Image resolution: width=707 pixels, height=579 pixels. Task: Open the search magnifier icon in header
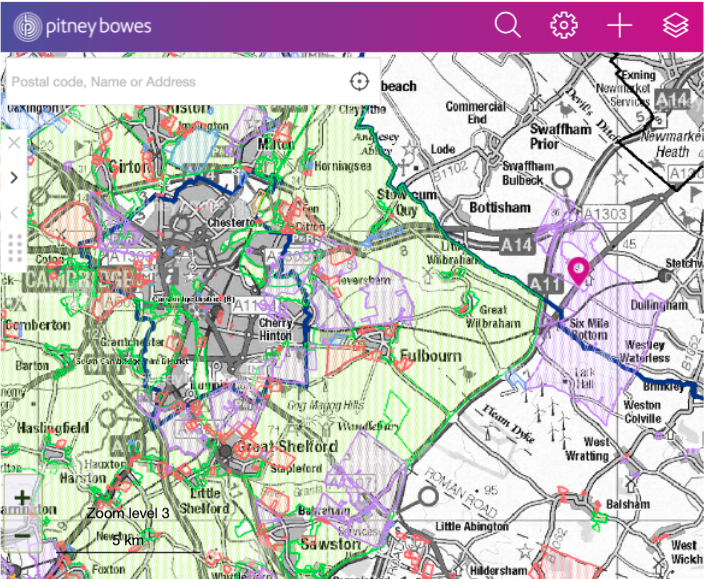[508, 26]
